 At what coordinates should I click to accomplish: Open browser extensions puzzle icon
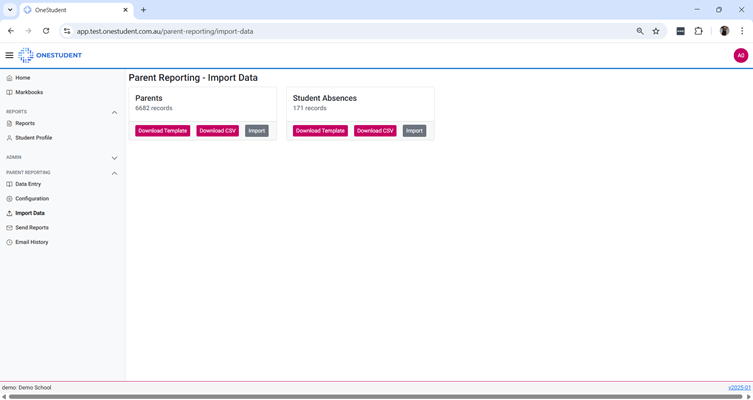(x=698, y=31)
